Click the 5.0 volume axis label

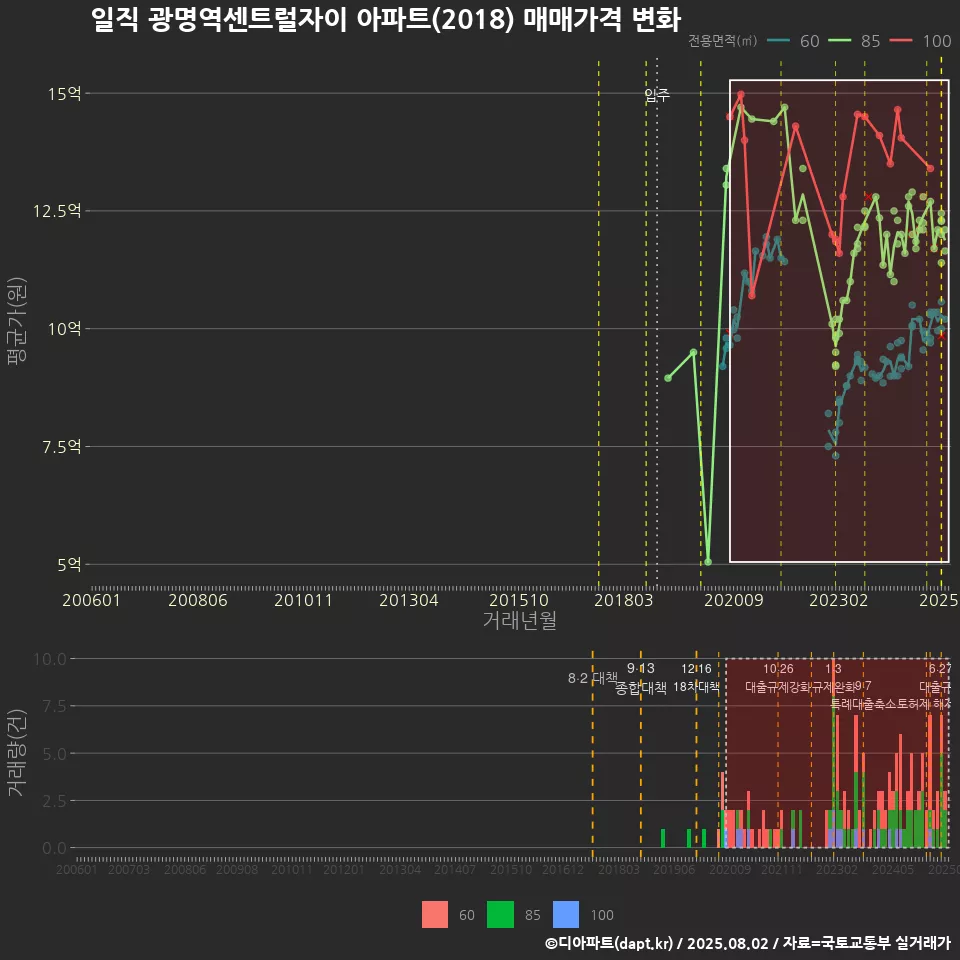pyautogui.click(x=54, y=754)
